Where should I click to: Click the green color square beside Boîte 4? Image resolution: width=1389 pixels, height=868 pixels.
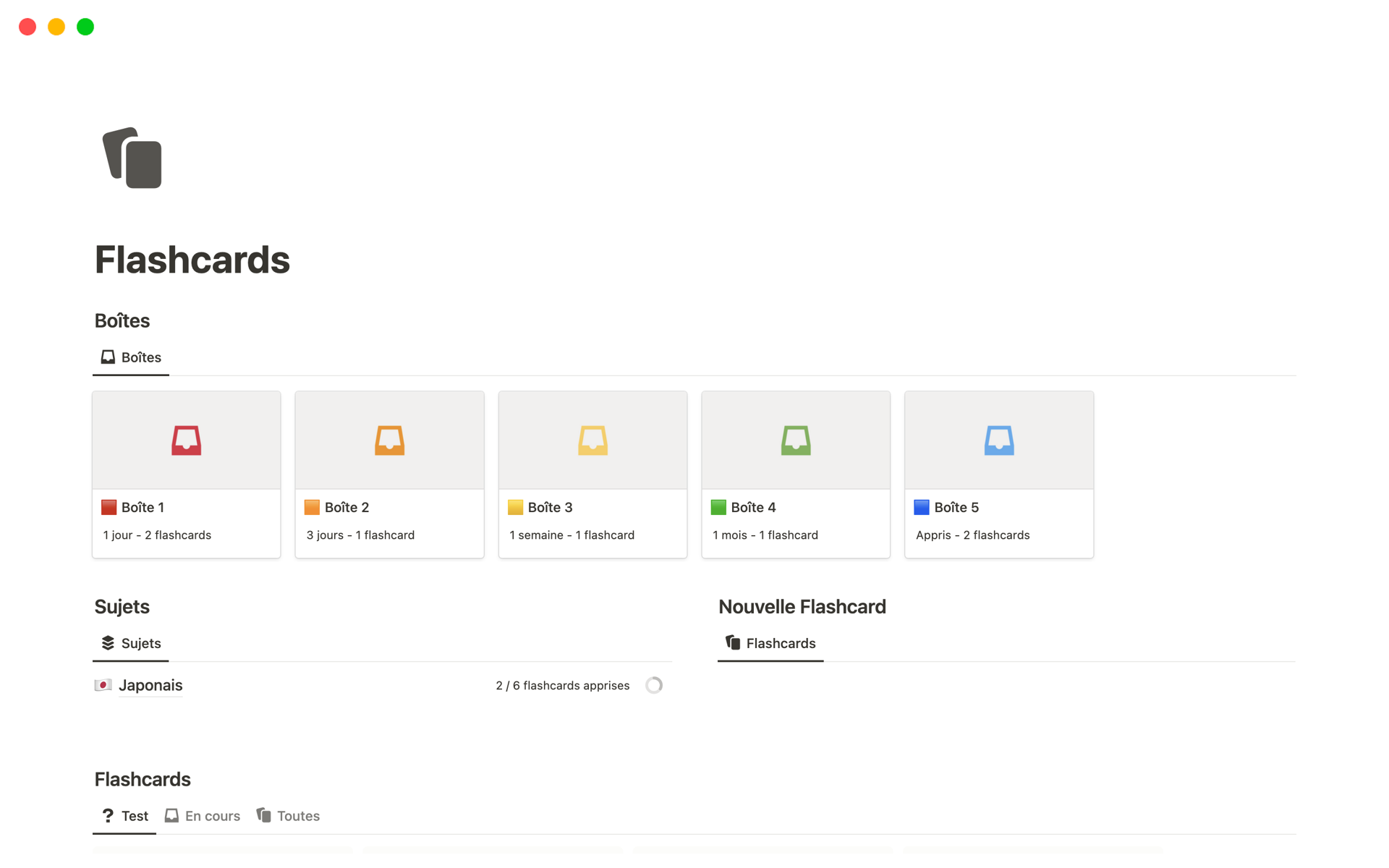coord(718,507)
